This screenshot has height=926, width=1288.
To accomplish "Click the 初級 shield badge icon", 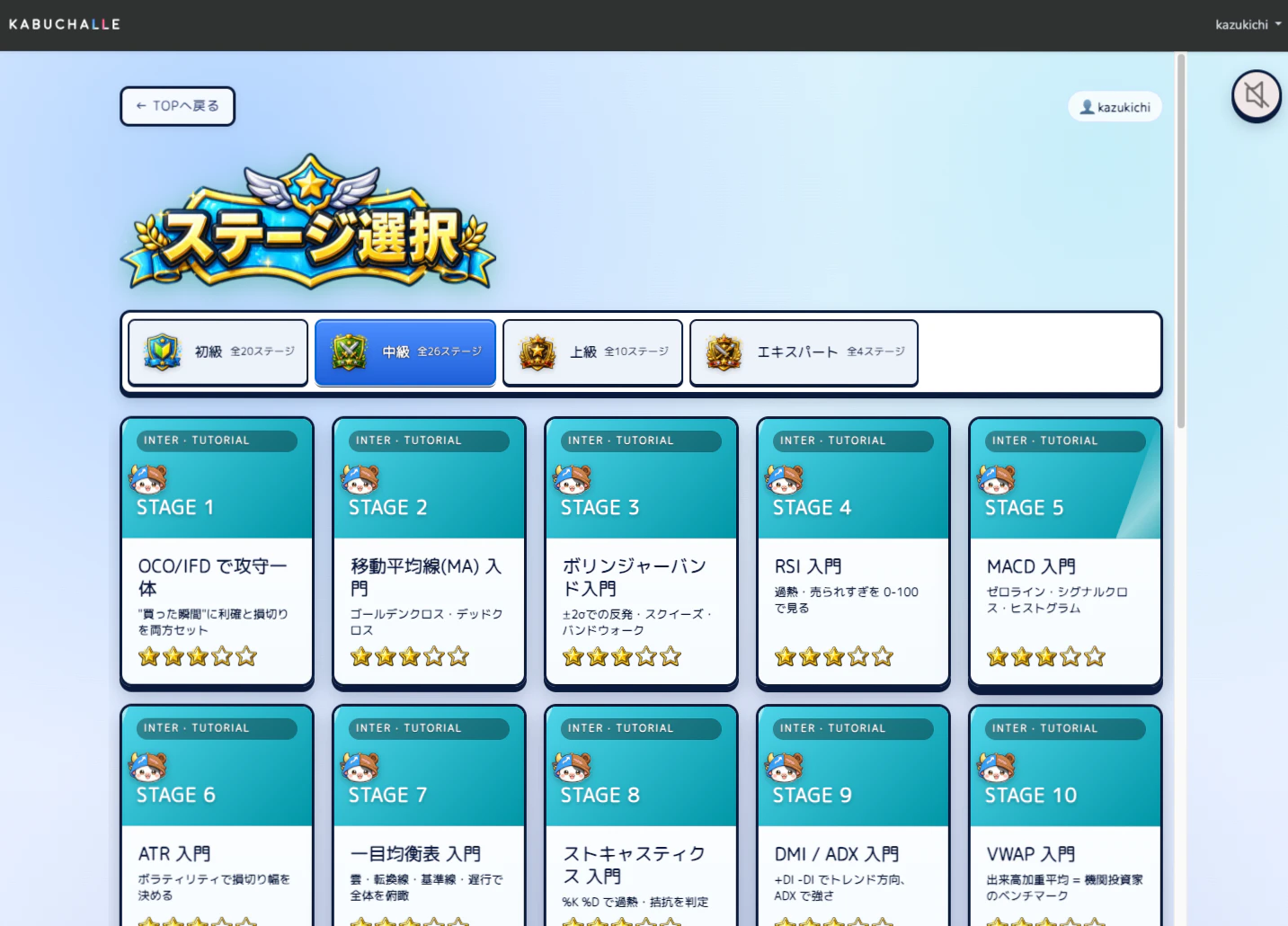I will pyautogui.click(x=163, y=352).
